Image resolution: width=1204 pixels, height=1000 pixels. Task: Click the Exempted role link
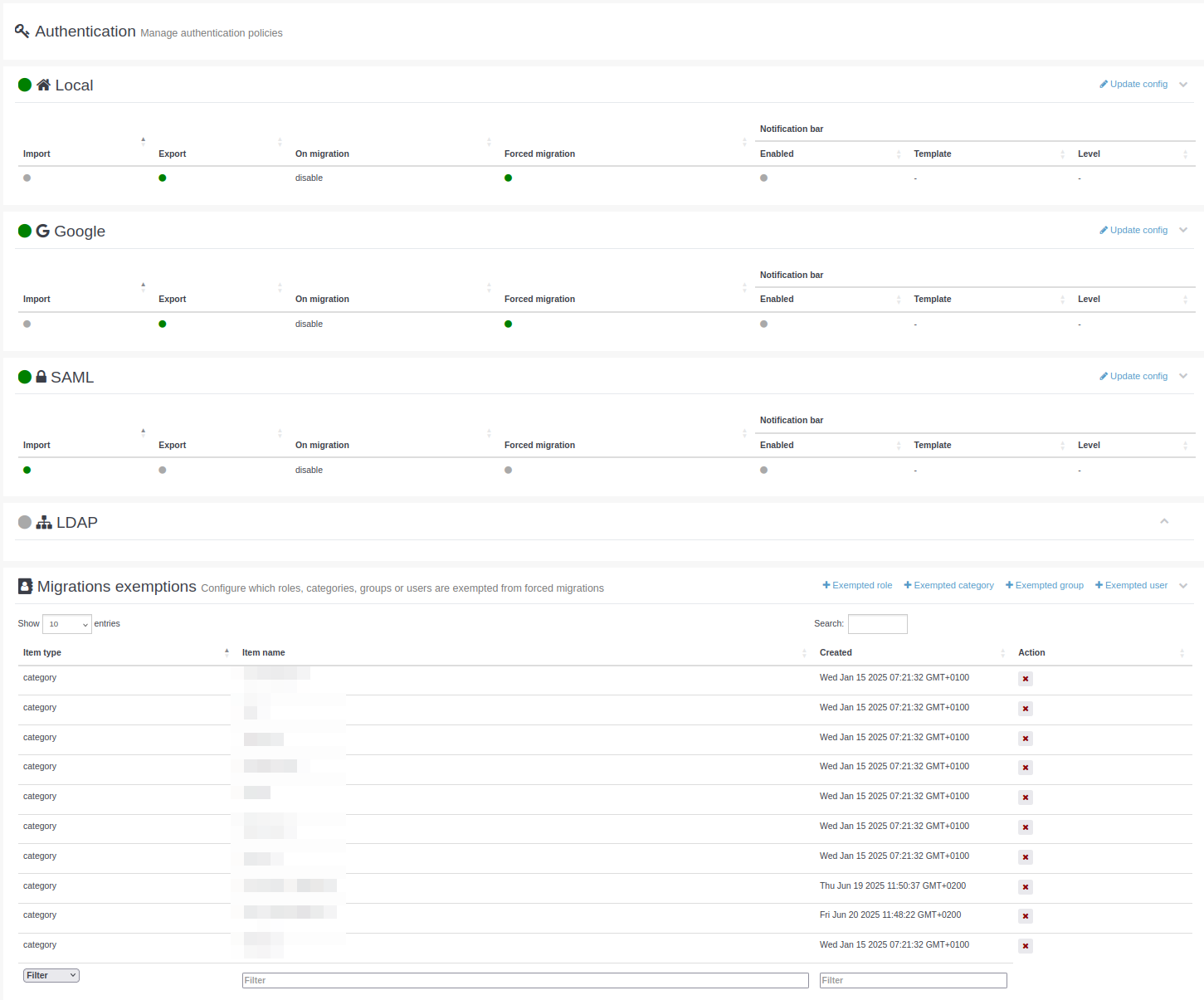[857, 585]
